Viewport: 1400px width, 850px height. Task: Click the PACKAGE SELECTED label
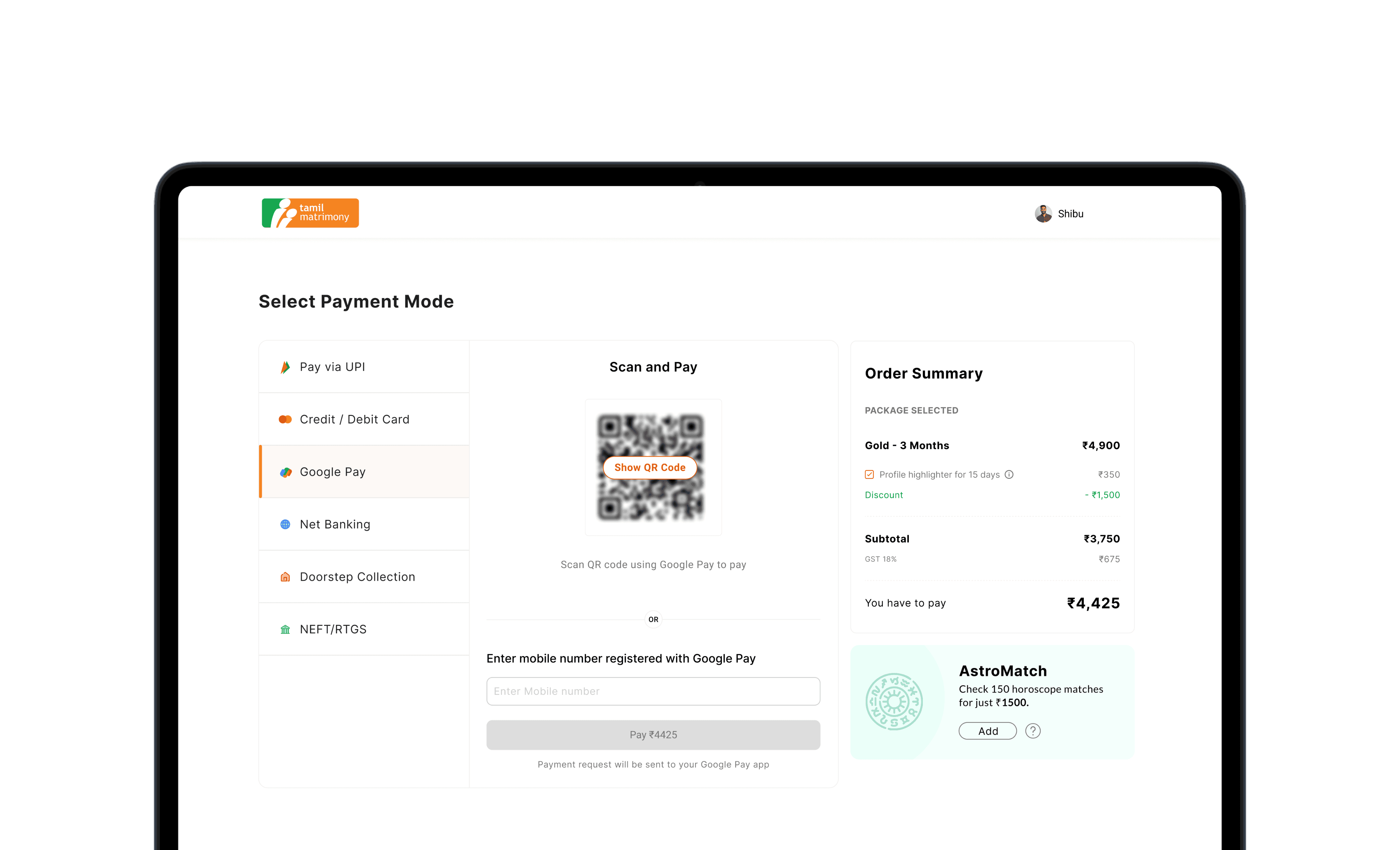911,410
